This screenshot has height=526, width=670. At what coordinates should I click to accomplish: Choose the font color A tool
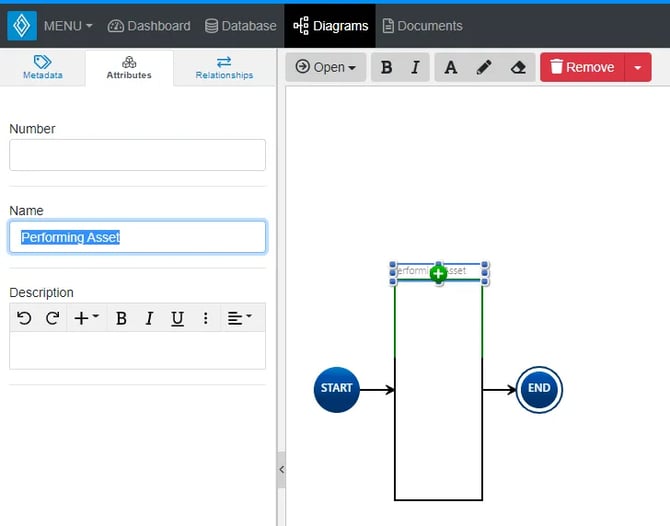coord(451,67)
